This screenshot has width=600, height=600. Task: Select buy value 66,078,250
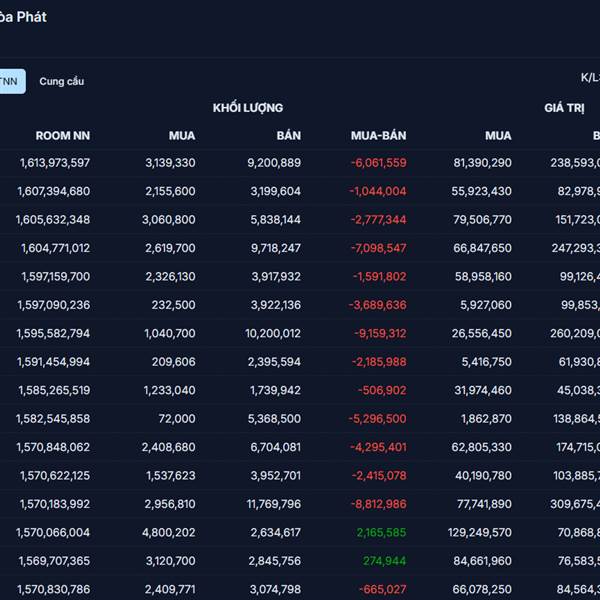point(482,590)
